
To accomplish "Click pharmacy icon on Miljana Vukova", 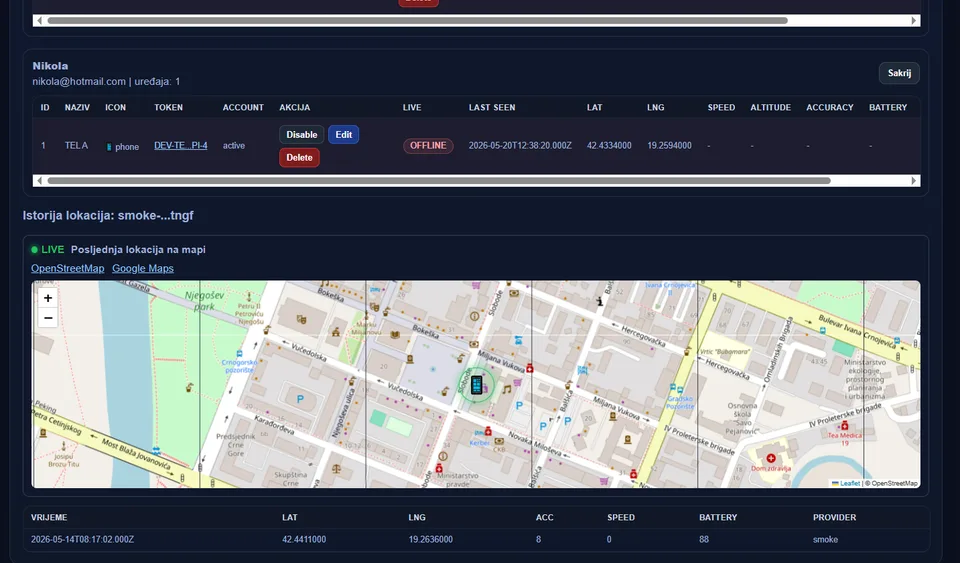I will (x=530, y=368).
